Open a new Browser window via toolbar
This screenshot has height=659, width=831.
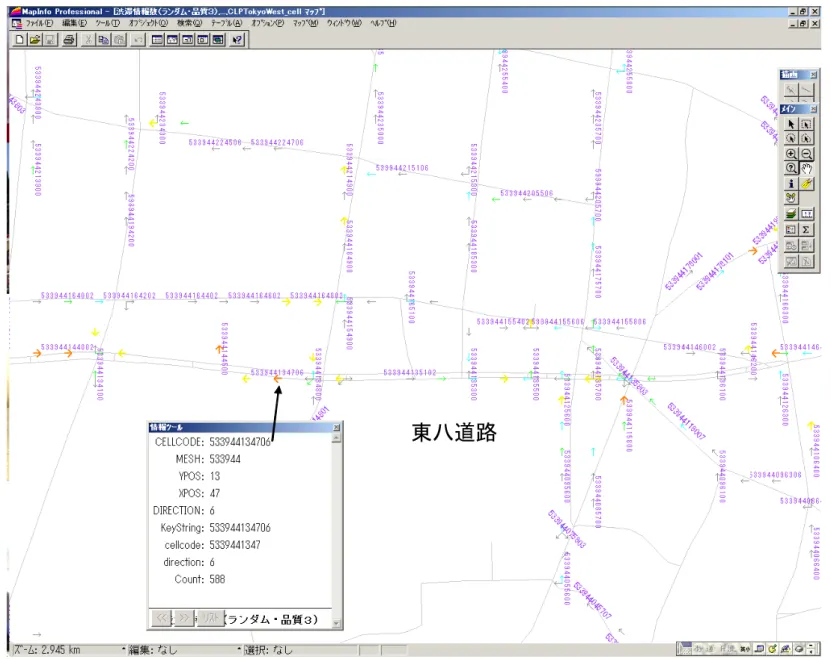[x=157, y=39]
